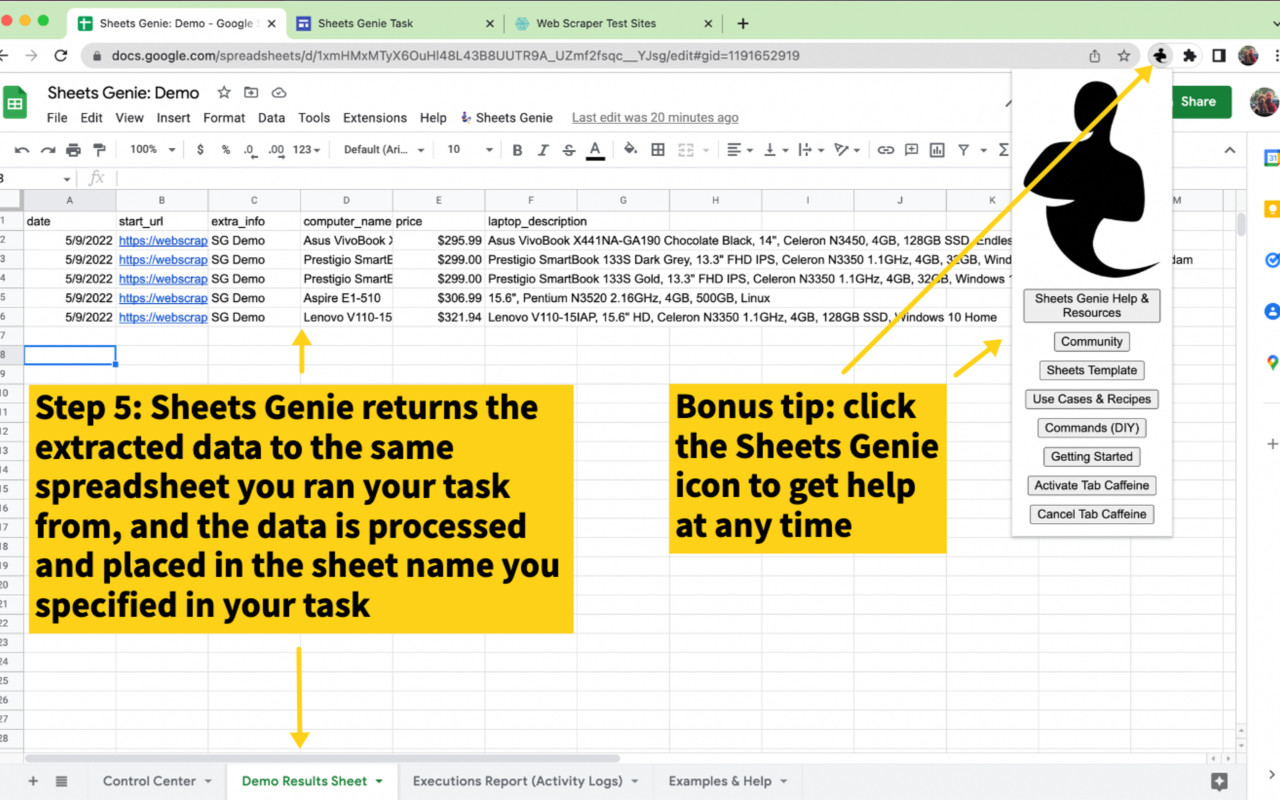Image resolution: width=1280 pixels, height=800 pixels.
Task: Click the Use Cases & Recipes button
Action: click(x=1092, y=399)
